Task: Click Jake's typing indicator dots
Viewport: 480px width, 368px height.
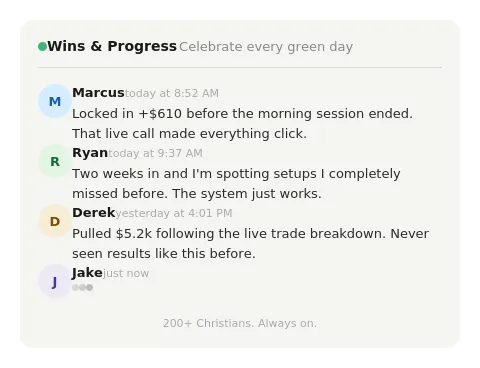Action: (x=82, y=287)
